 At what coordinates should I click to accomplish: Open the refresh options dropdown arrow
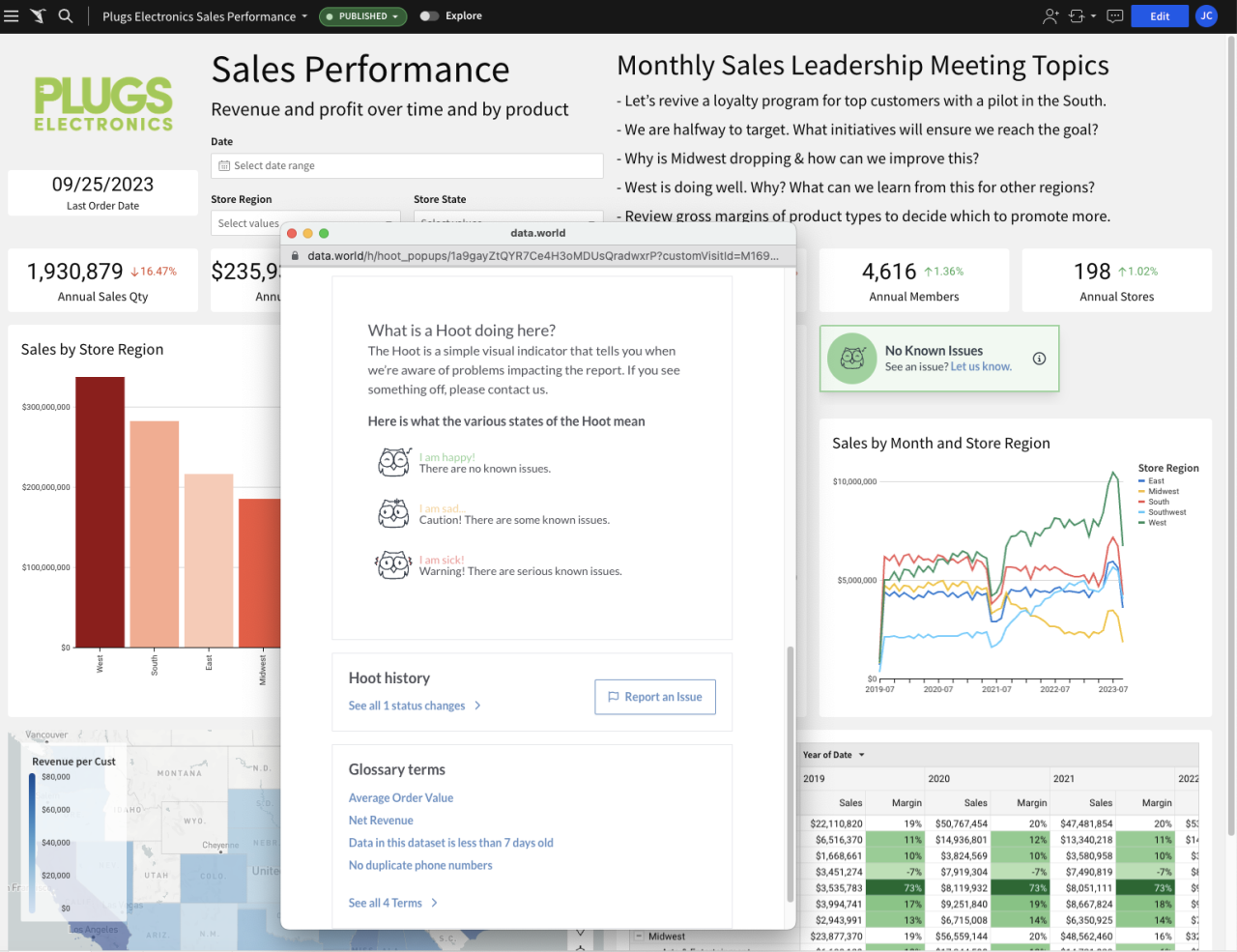[x=1093, y=16]
